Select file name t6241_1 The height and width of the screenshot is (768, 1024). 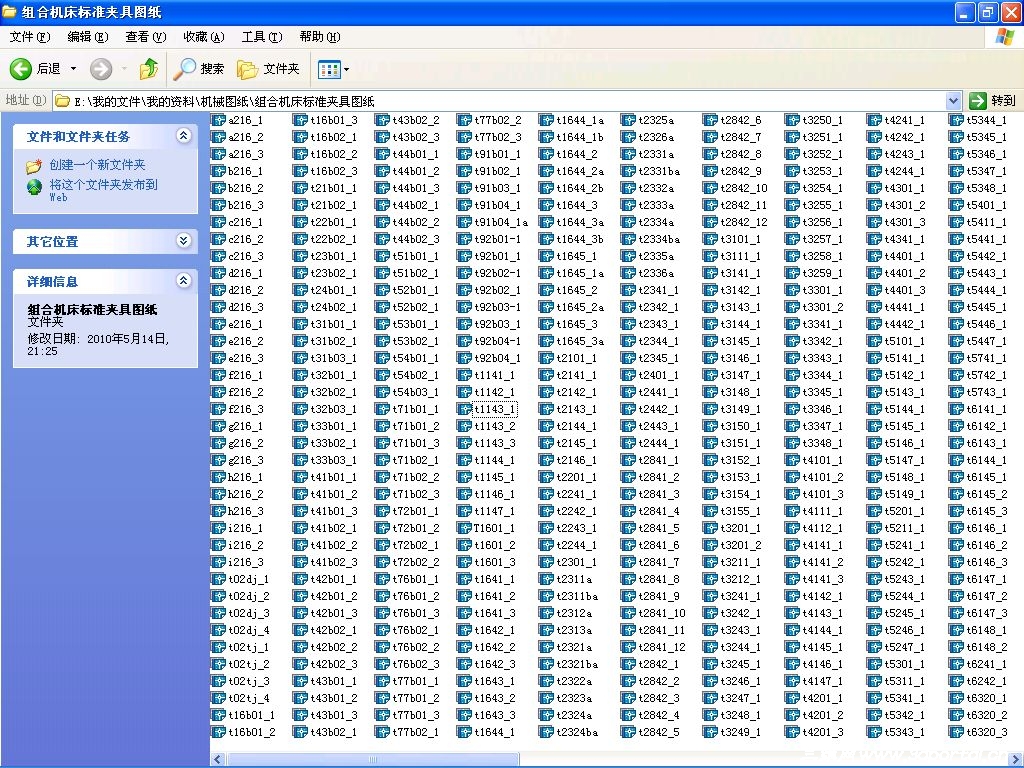[986, 664]
